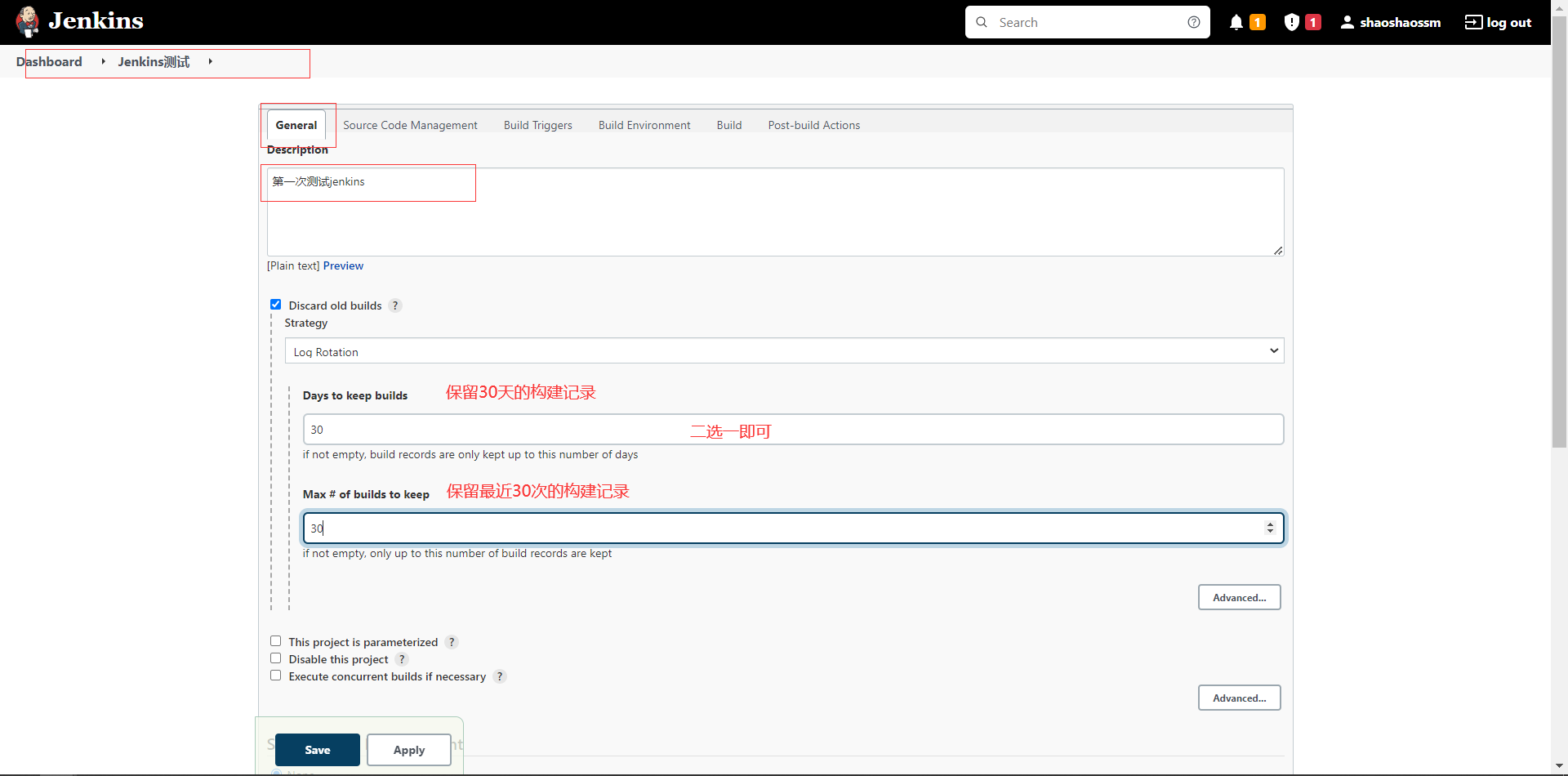Image resolution: width=1568 pixels, height=776 pixels.
Task: Open the Log Rotation strategy dropdown
Action: (x=784, y=351)
